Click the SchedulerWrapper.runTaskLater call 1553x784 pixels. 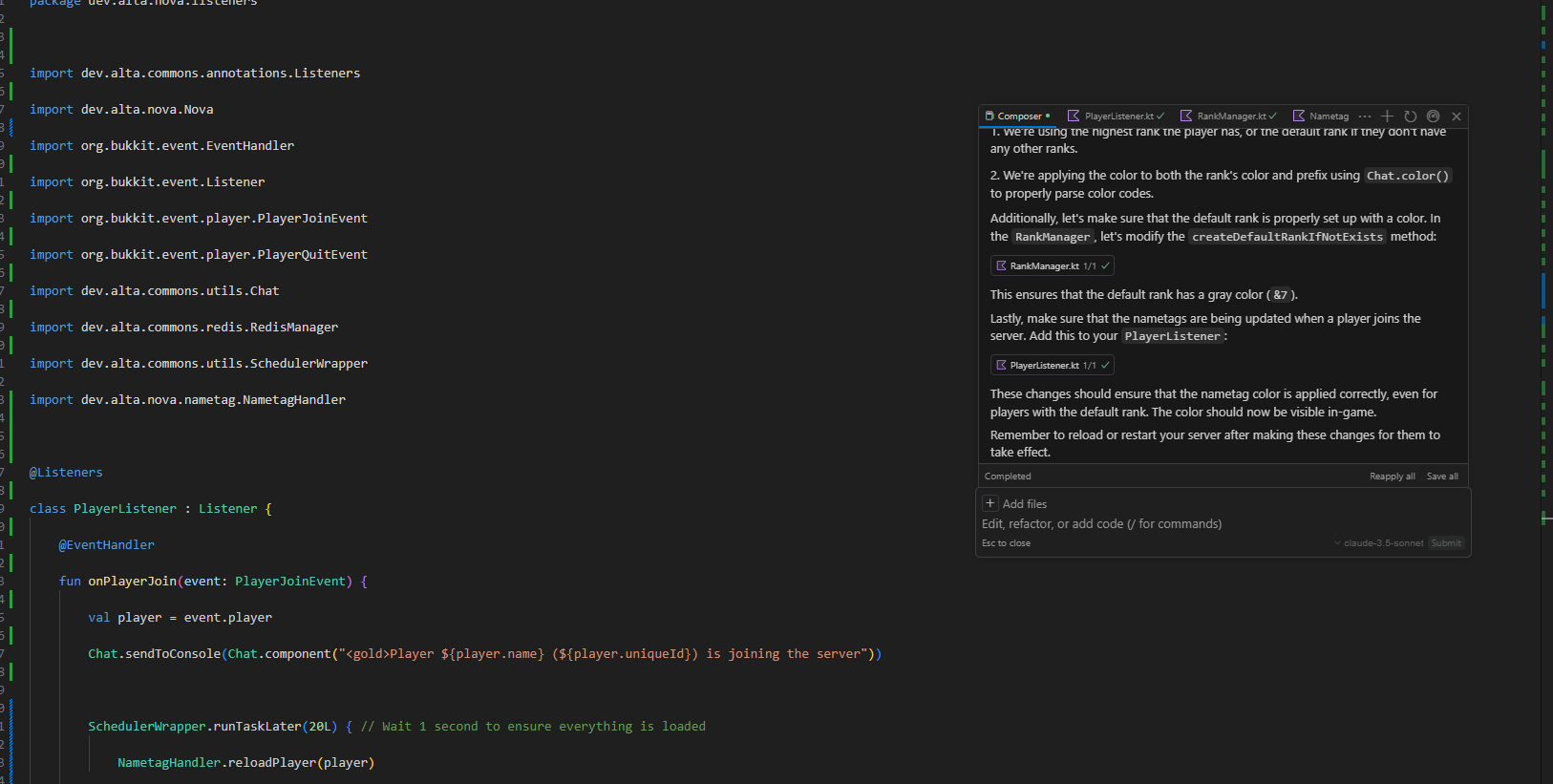pyautogui.click(x=213, y=727)
